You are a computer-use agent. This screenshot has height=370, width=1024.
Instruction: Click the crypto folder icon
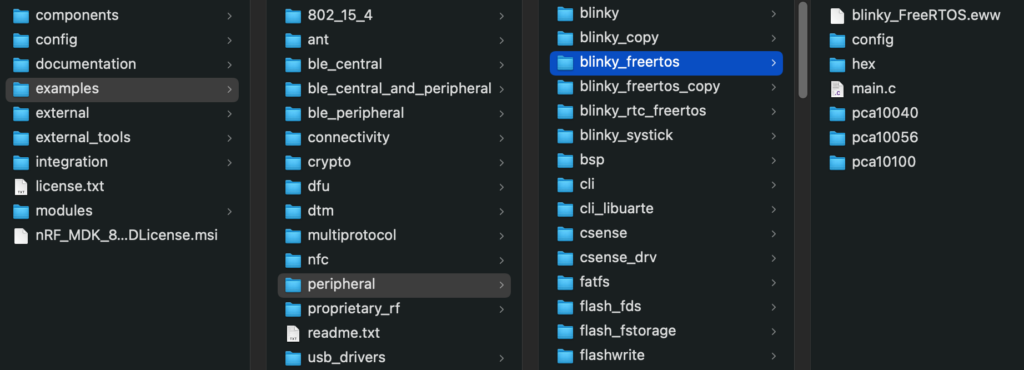293,162
